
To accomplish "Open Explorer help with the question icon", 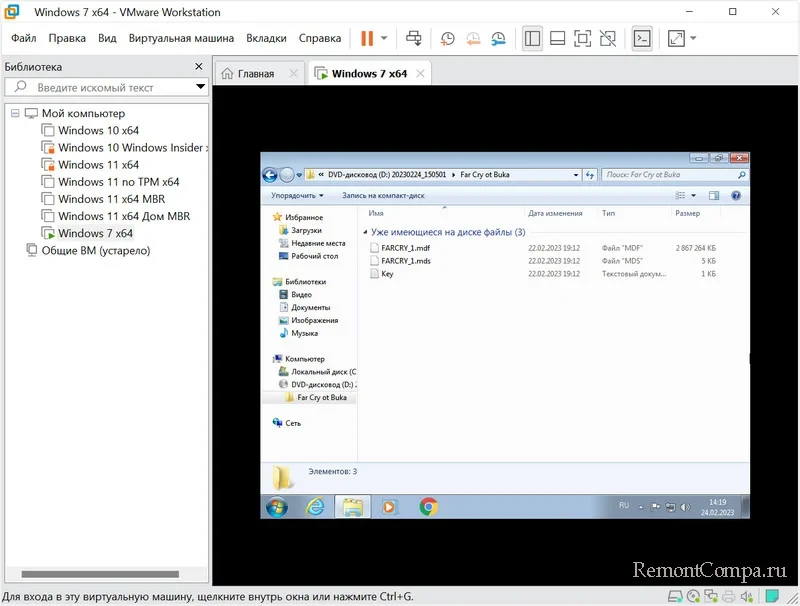I will (x=736, y=195).
